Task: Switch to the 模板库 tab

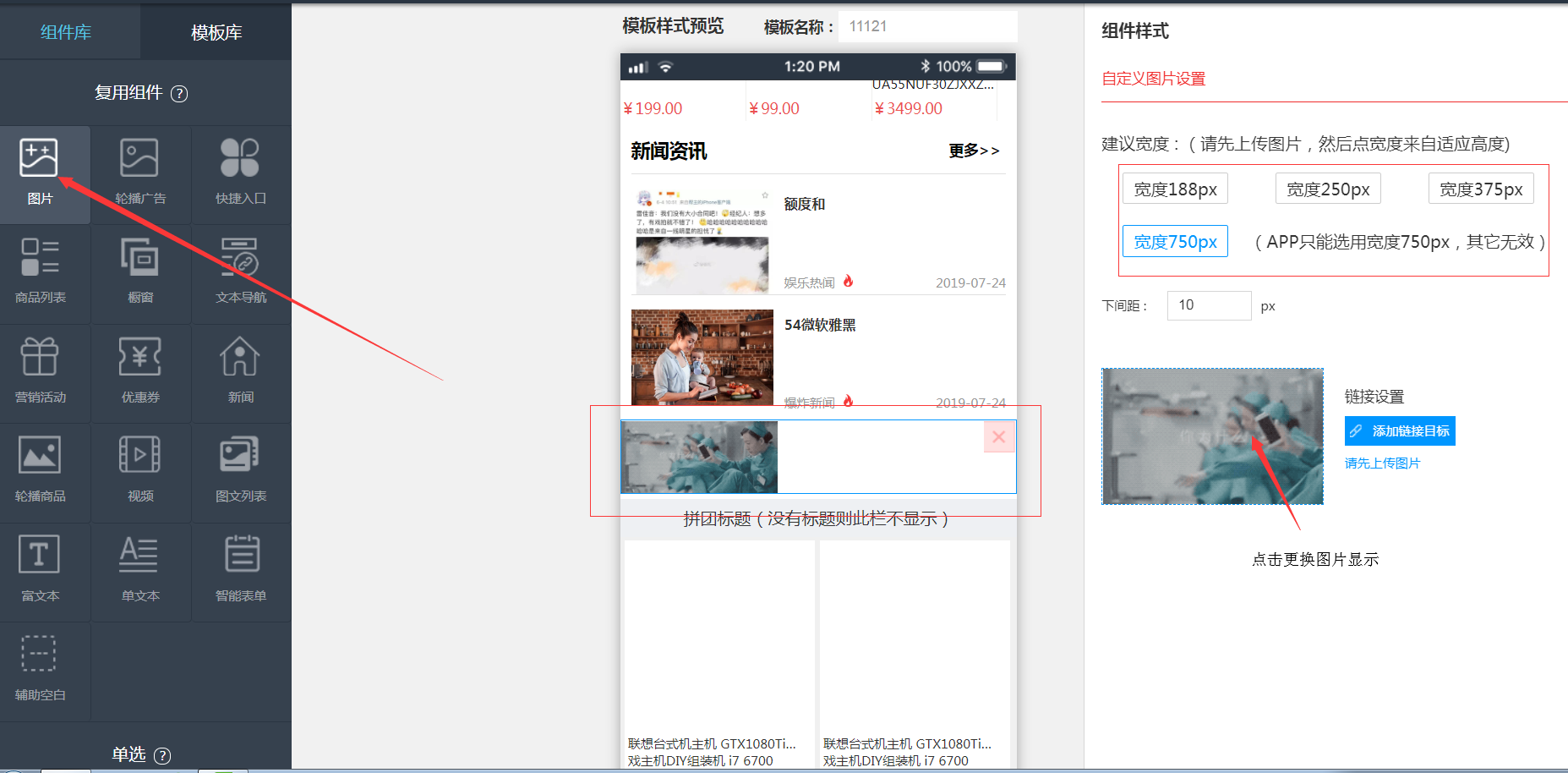Action: (x=216, y=32)
